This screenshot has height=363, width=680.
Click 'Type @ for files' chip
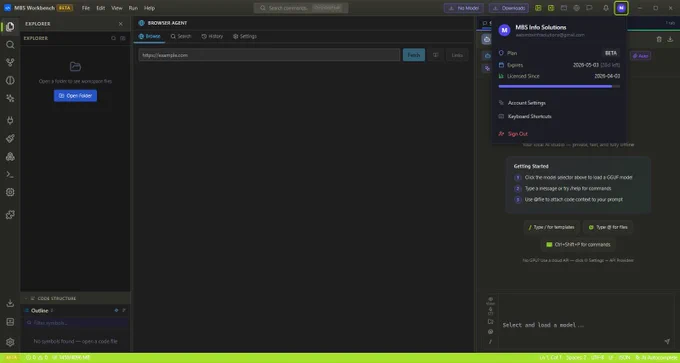point(608,227)
